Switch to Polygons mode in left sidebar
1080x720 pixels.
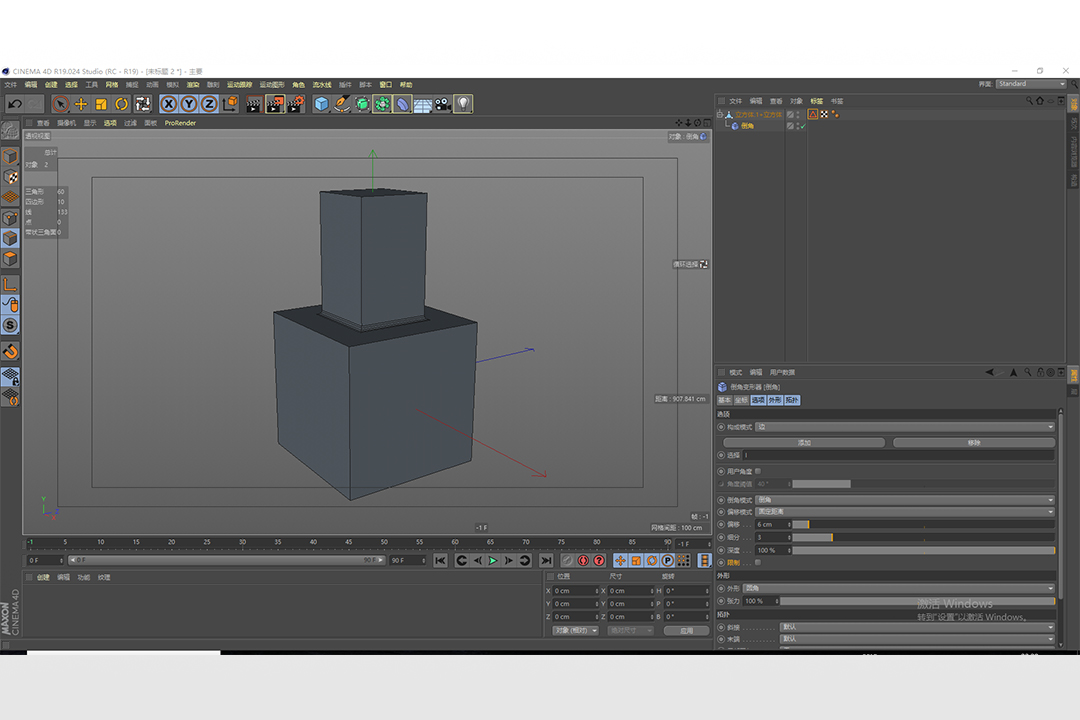coord(10,258)
